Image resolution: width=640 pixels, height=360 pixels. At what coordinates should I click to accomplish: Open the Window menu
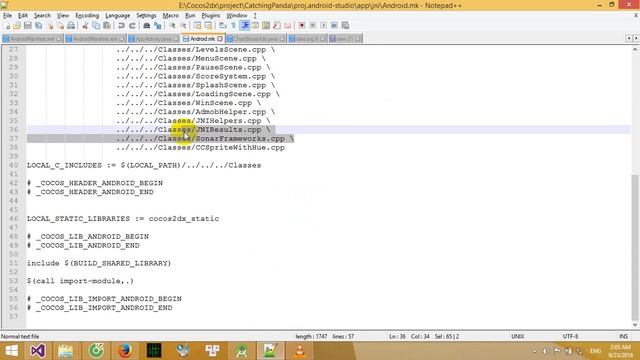point(237,16)
